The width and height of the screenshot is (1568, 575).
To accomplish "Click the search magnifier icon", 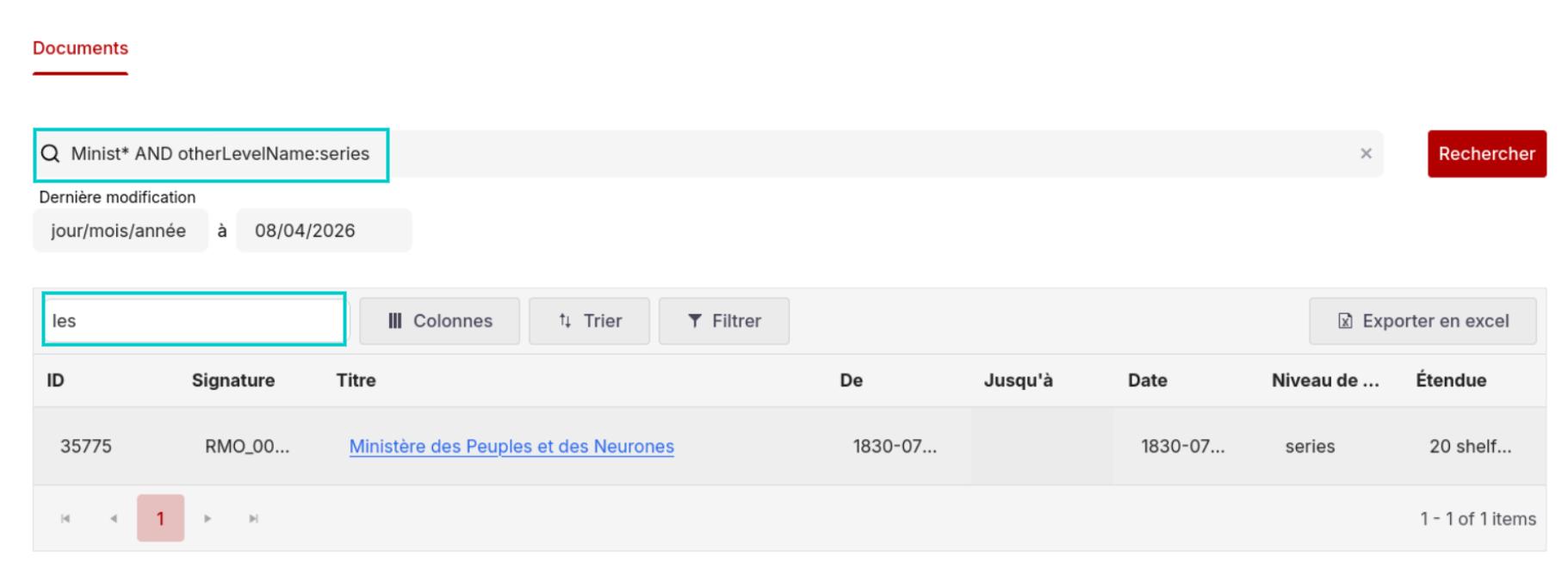I will pyautogui.click(x=51, y=154).
